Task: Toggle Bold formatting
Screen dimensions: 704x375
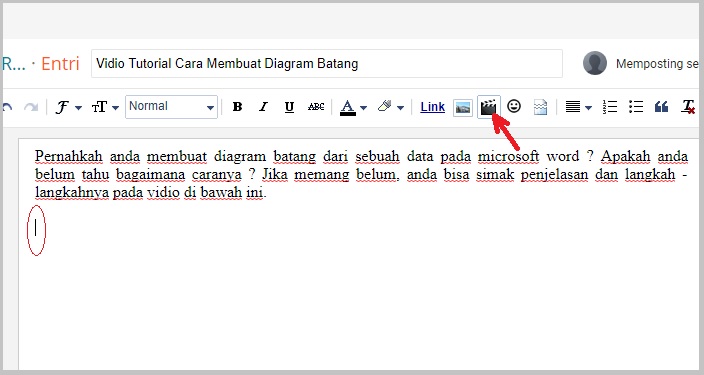Action: click(237, 107)
